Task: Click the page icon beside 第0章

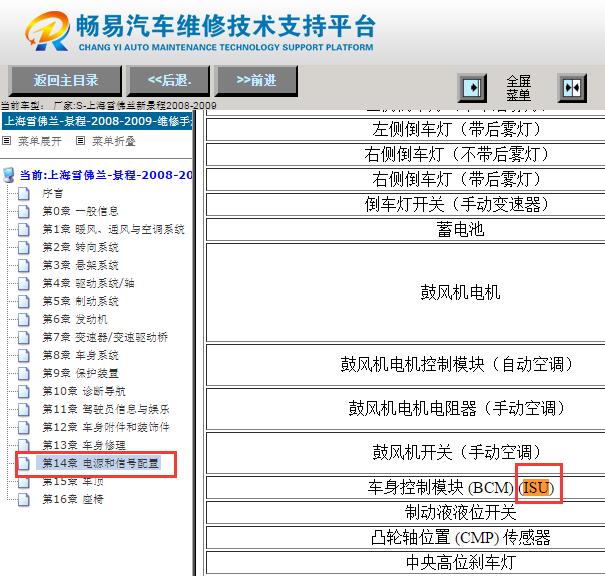Action: [x=24, y=211]
